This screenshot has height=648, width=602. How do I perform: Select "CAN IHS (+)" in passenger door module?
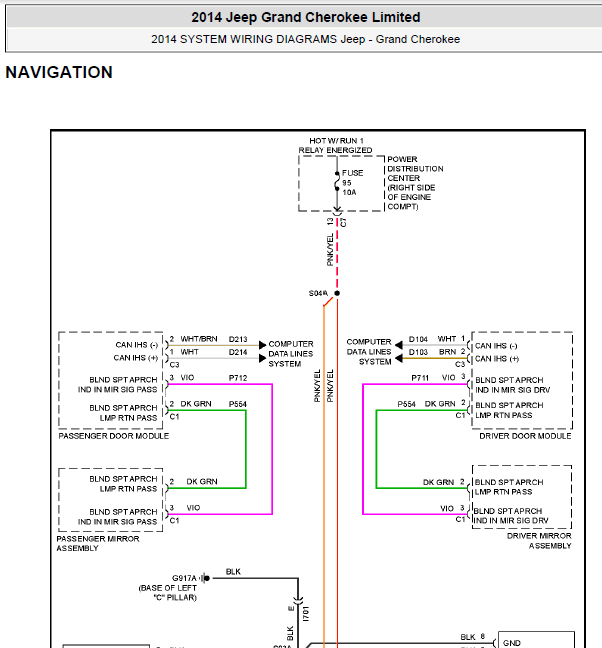click(x=136, y=358)
